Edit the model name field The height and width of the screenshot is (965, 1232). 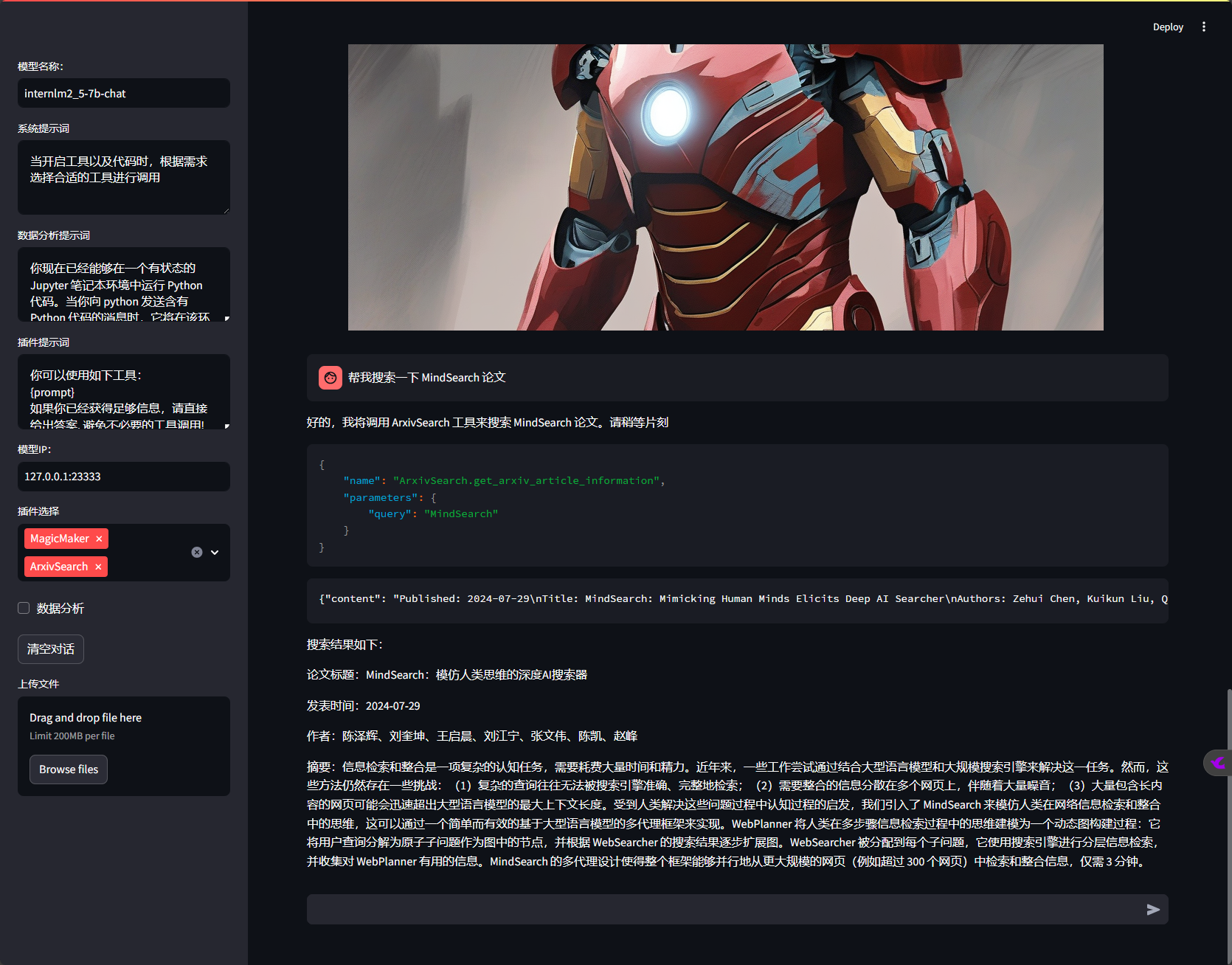[124, 94]
